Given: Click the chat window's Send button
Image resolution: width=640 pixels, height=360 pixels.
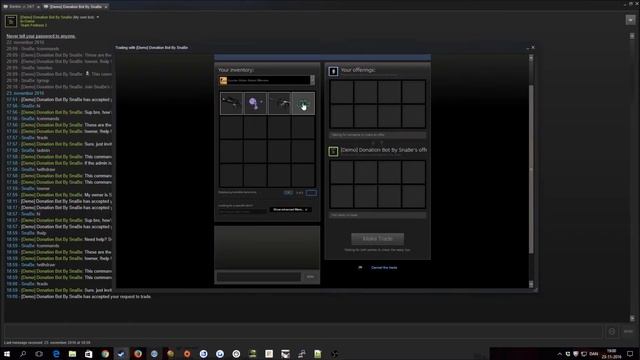Looking at the screenshot, I should click(628, 332).
